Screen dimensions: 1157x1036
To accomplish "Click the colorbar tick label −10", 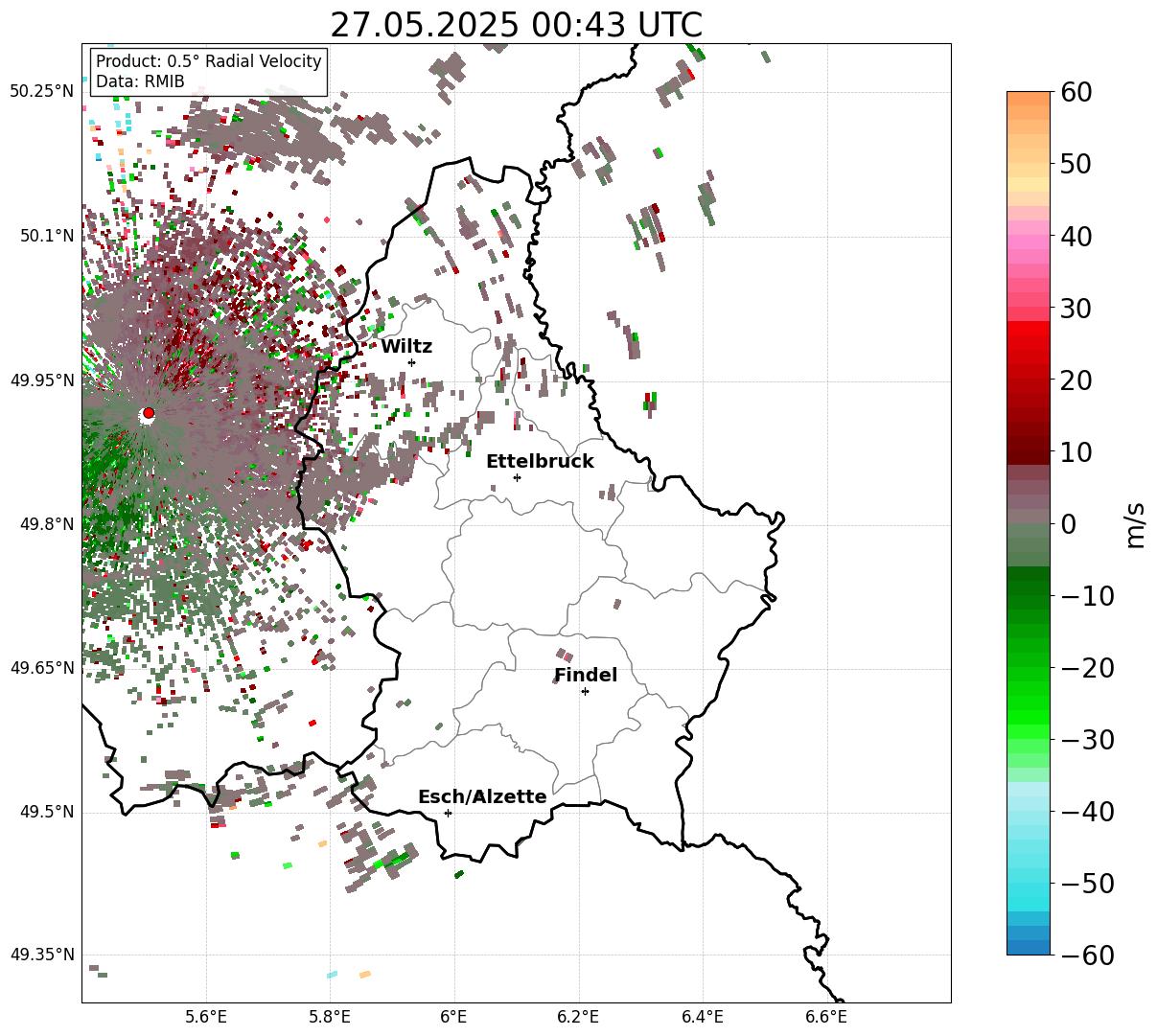I will pos(1087,596).
